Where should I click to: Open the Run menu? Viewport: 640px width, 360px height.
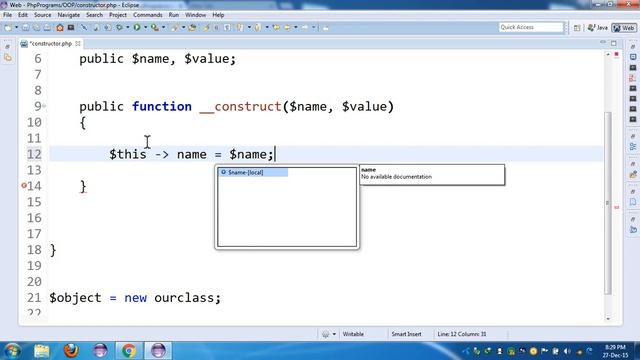[x=174, y=15]
